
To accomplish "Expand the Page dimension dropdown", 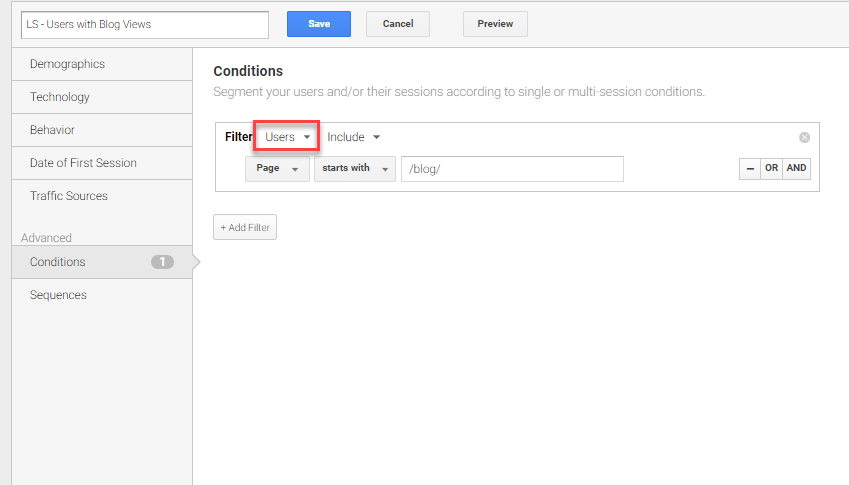I will pos(277,169).
